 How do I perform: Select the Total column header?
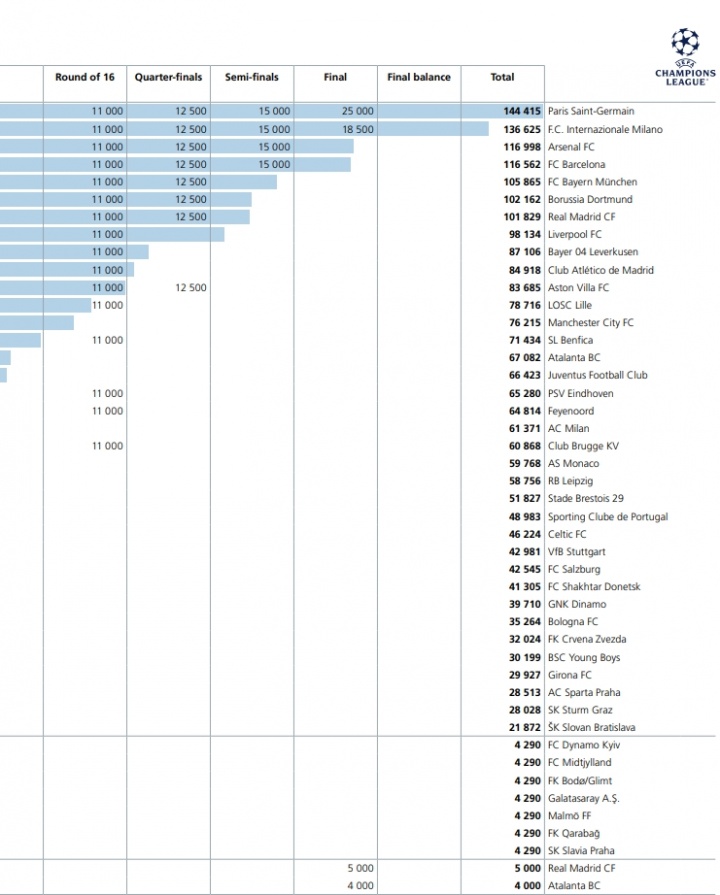coord(502,77)
